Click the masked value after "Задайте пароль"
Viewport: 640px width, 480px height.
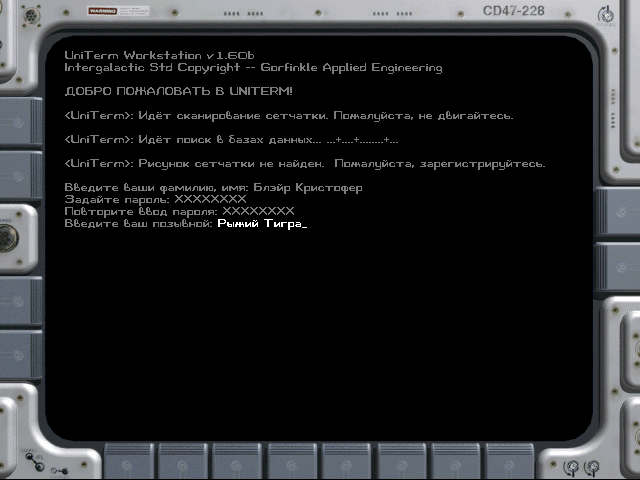coord(210,200)
